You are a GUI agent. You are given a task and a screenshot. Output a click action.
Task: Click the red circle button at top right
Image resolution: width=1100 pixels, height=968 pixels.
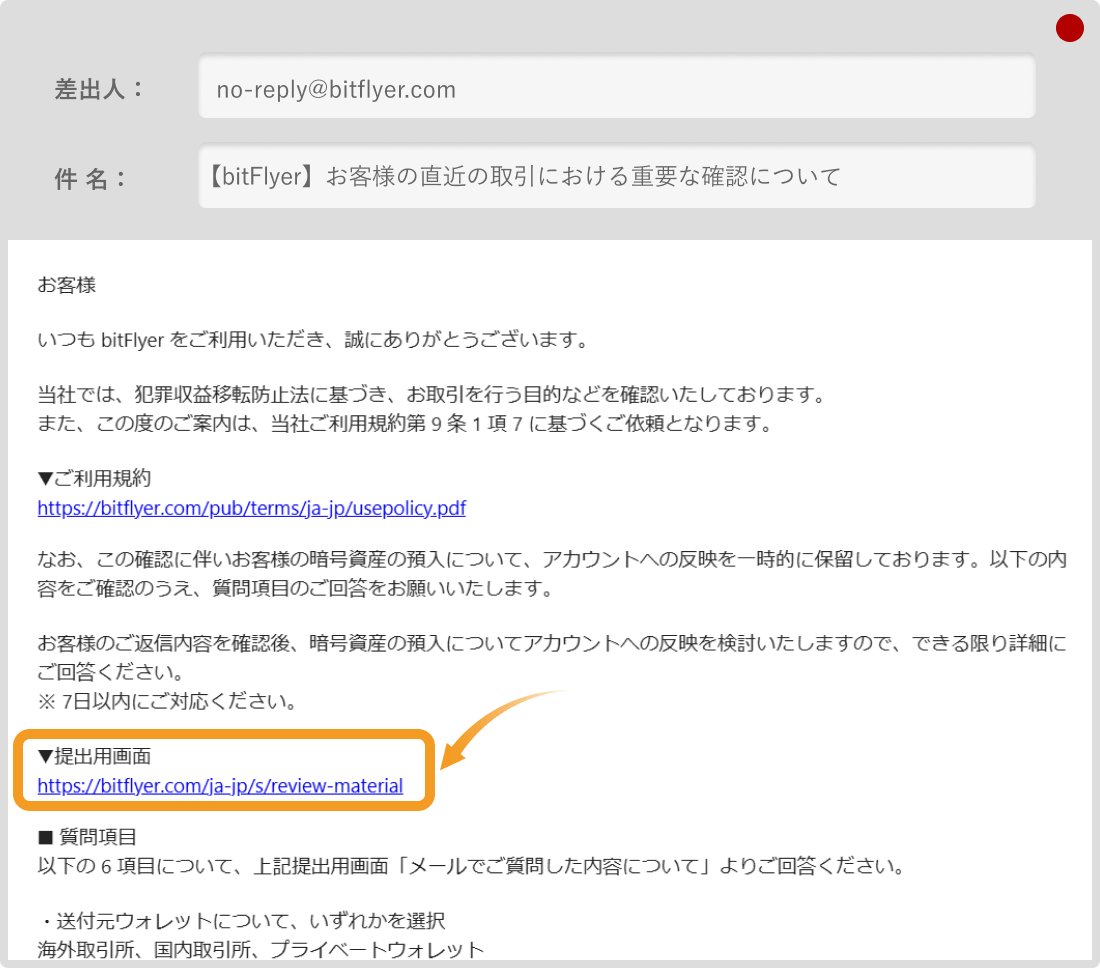click(x=1069, y=29)
